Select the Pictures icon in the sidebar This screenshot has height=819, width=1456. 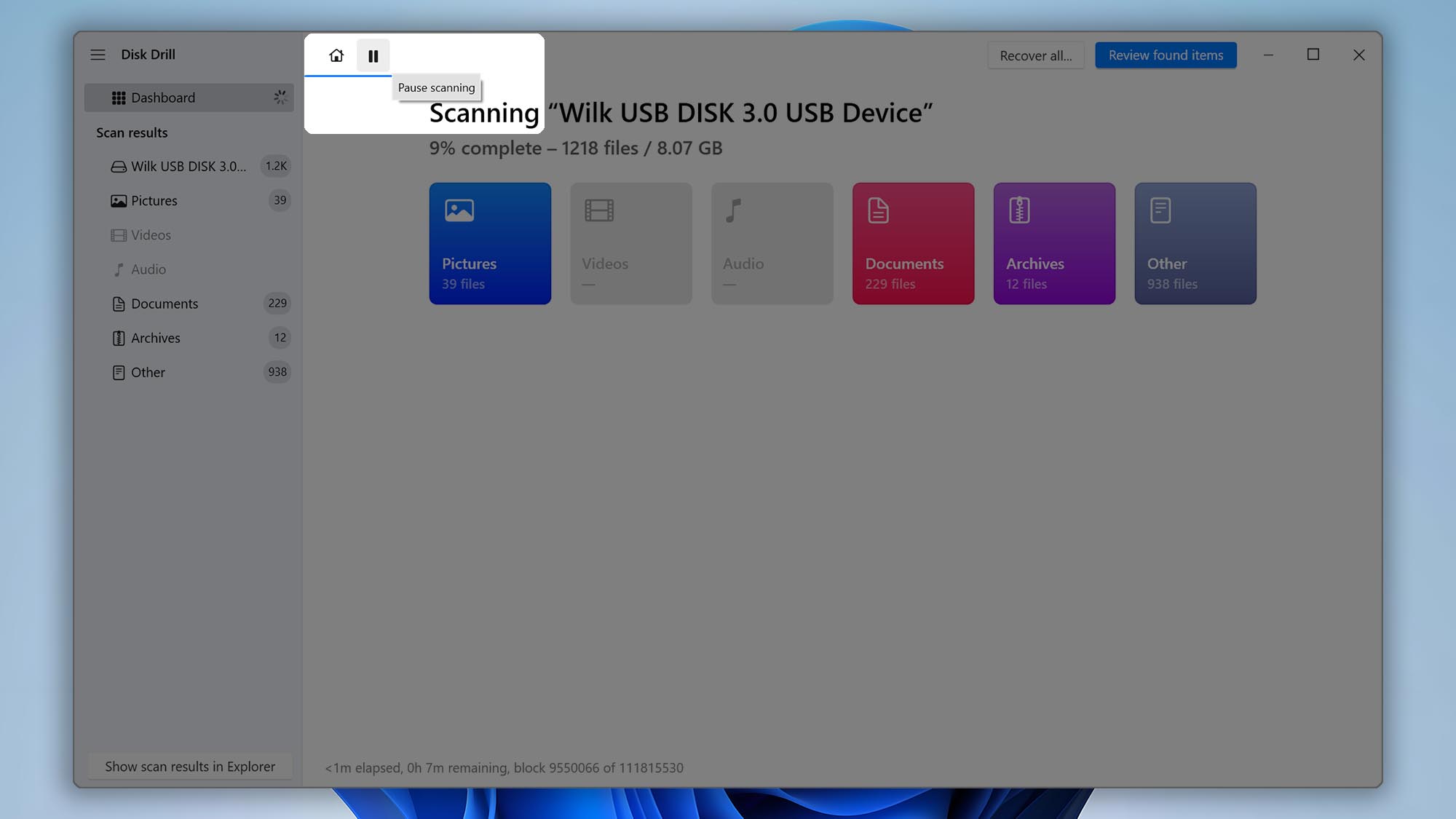tap(118, 200)
